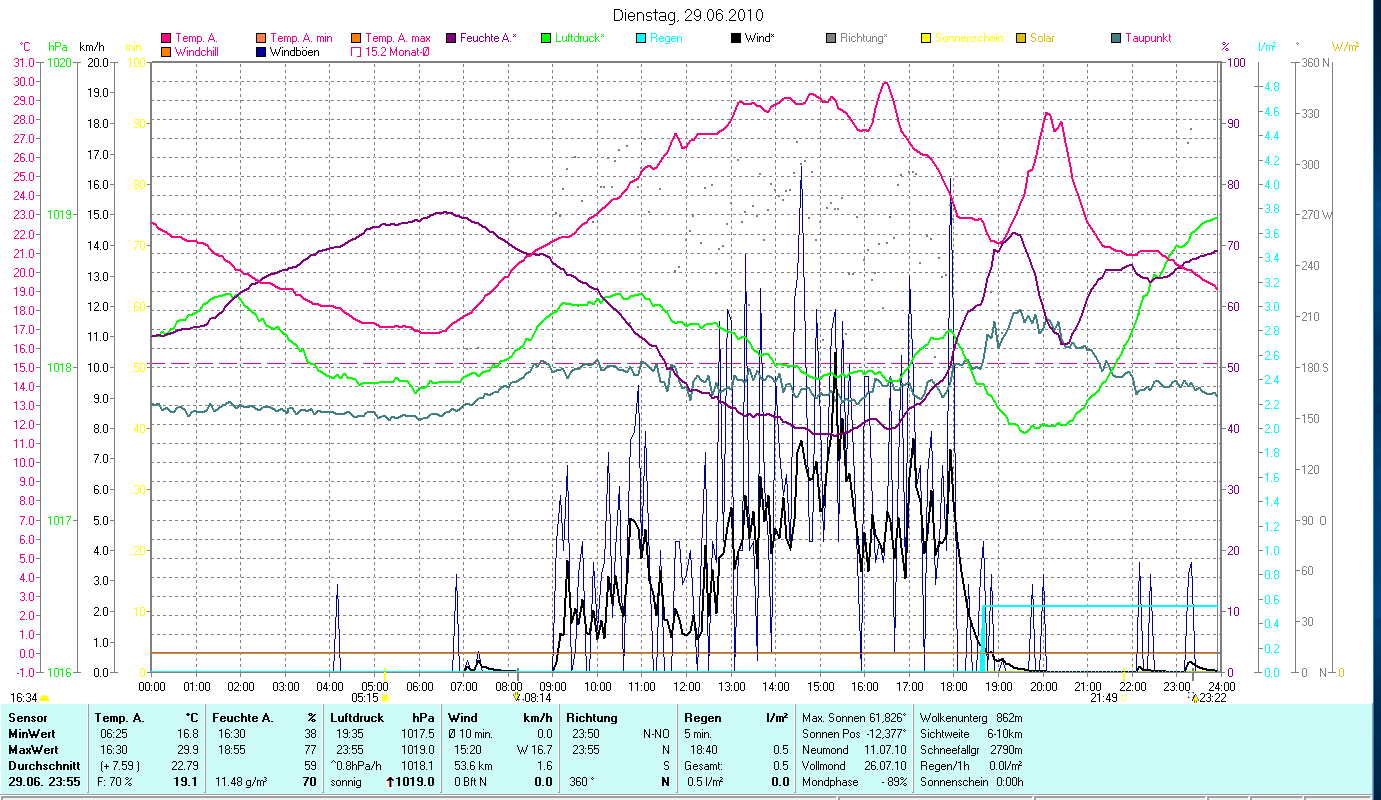Click the max wind value 'W 16.7'
The width and height of the screenshot is (1381, 800).
pos(534,750)
